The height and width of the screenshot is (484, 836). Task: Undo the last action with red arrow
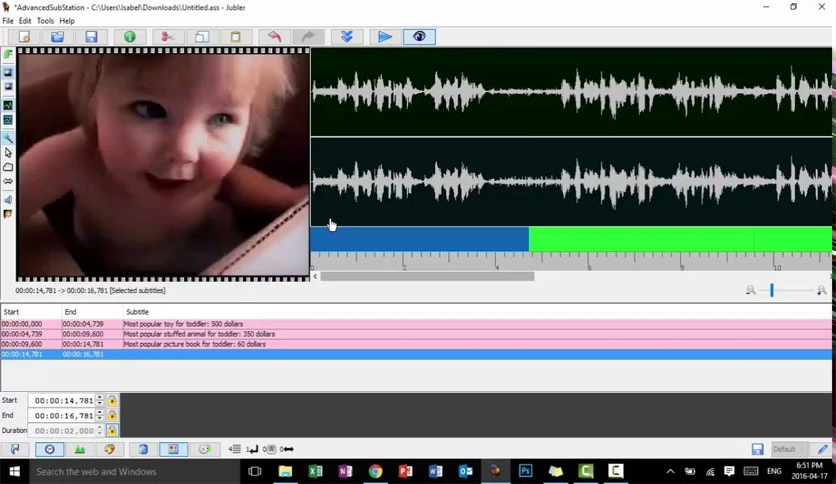click(x=274, y=37)
